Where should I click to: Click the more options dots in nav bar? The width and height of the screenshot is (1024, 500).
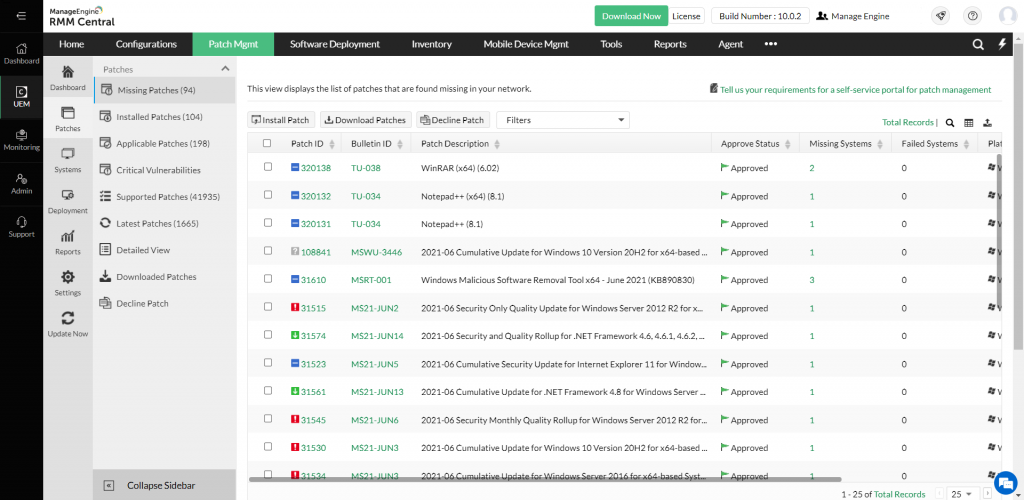click(x=771, y=44)
